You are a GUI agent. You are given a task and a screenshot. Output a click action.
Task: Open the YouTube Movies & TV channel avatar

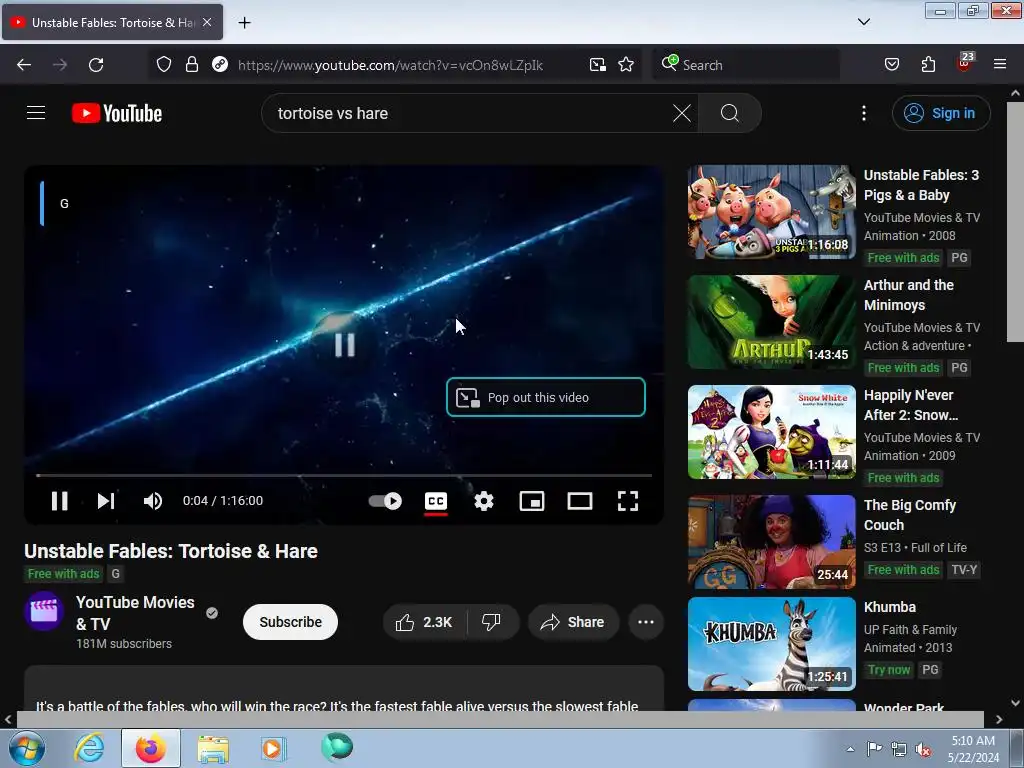44,611
